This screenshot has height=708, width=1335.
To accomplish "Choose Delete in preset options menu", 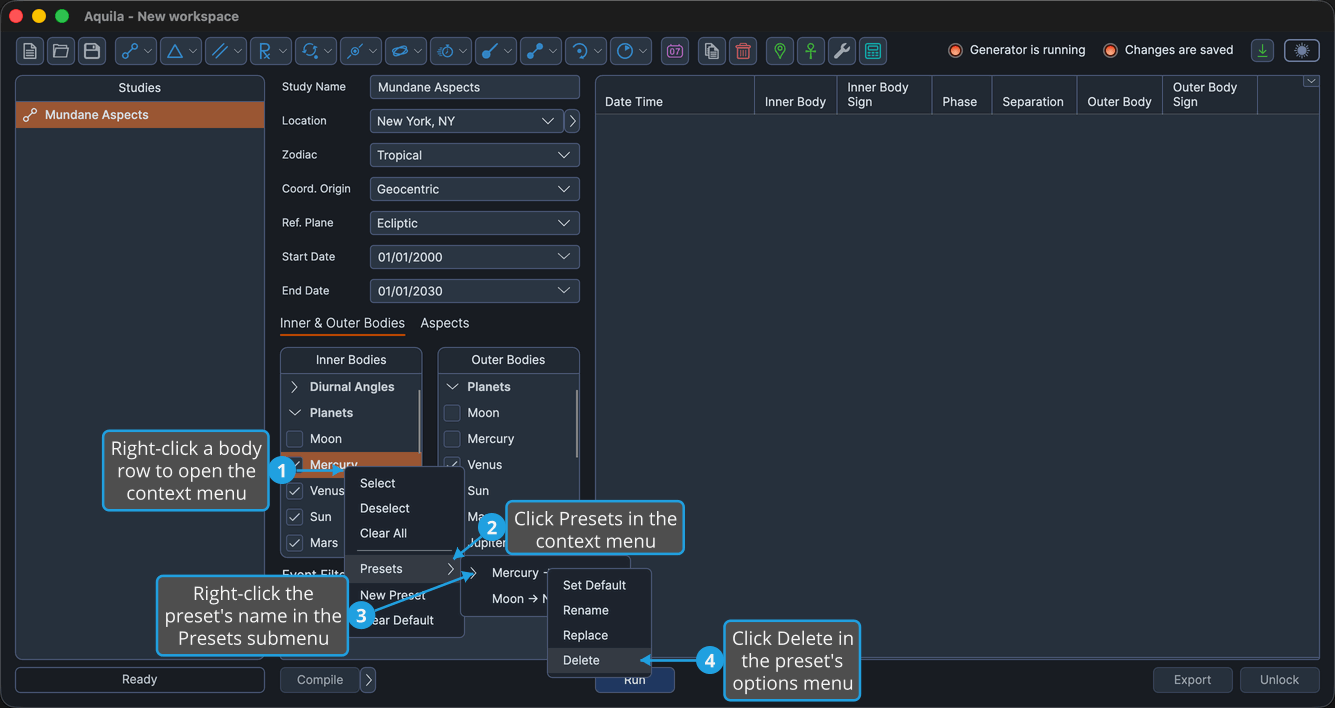I will 599,660.
